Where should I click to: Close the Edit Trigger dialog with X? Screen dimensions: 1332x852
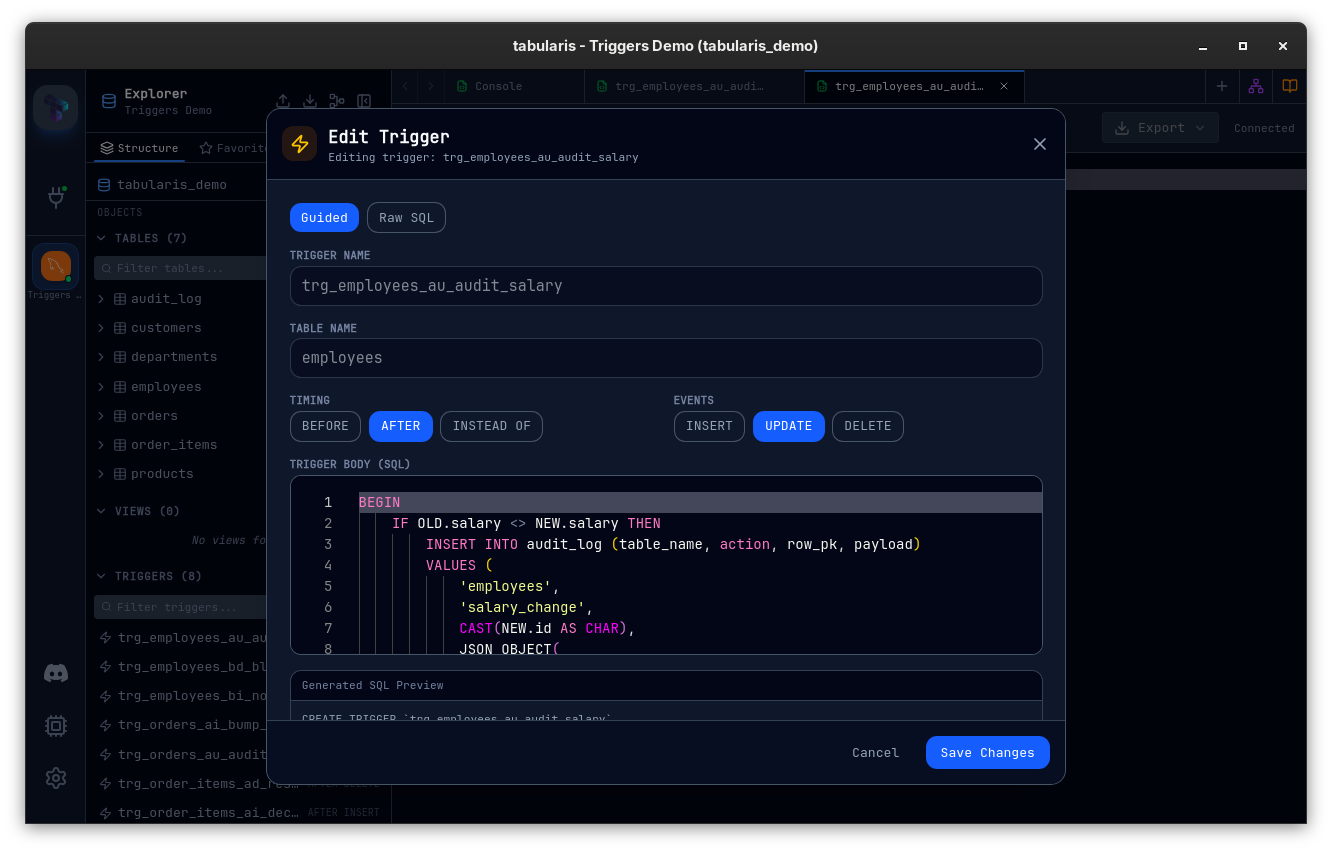(x=1040, y=144)
